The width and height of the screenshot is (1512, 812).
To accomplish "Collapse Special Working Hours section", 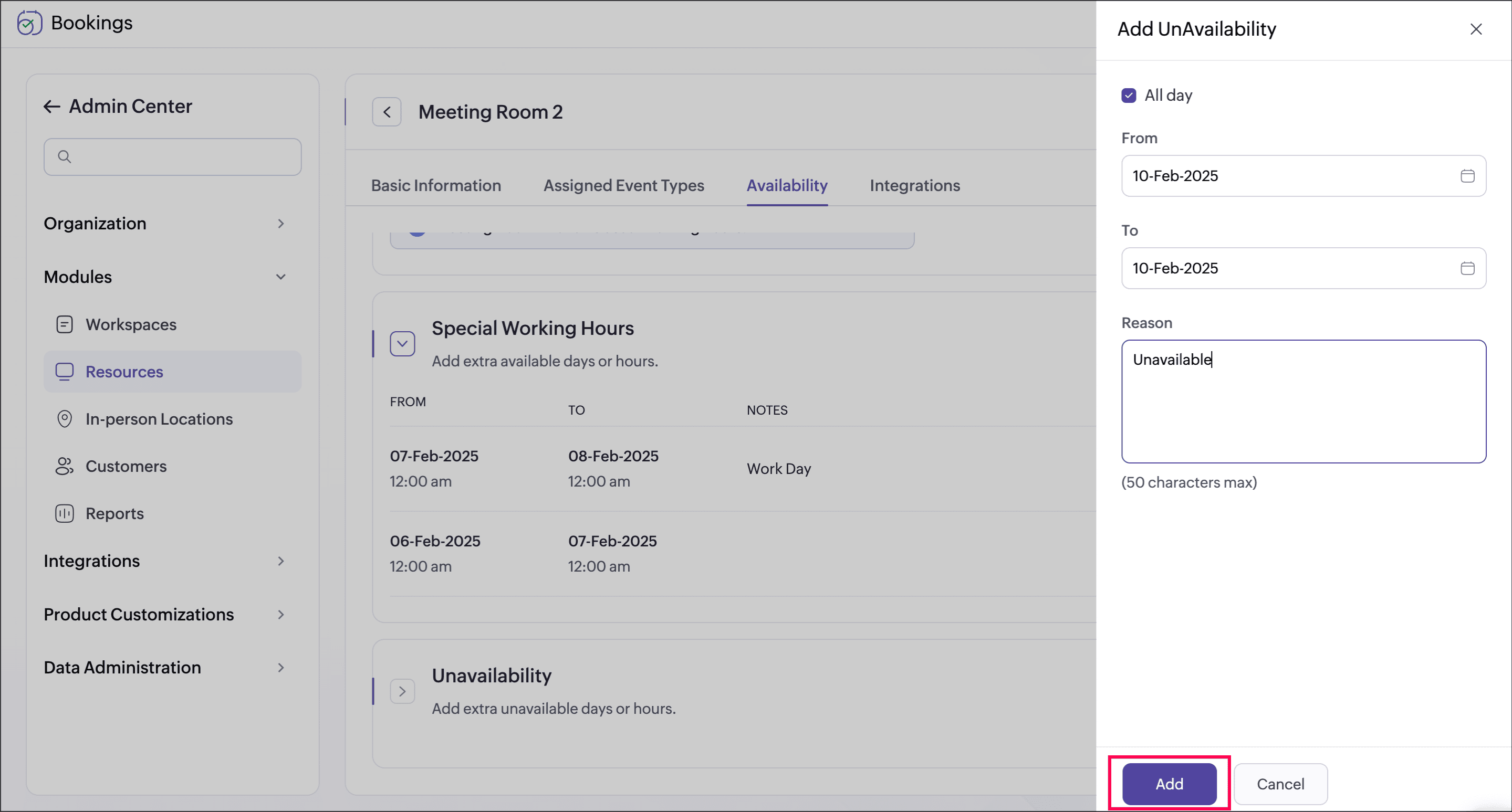I will tap(403, 344).
